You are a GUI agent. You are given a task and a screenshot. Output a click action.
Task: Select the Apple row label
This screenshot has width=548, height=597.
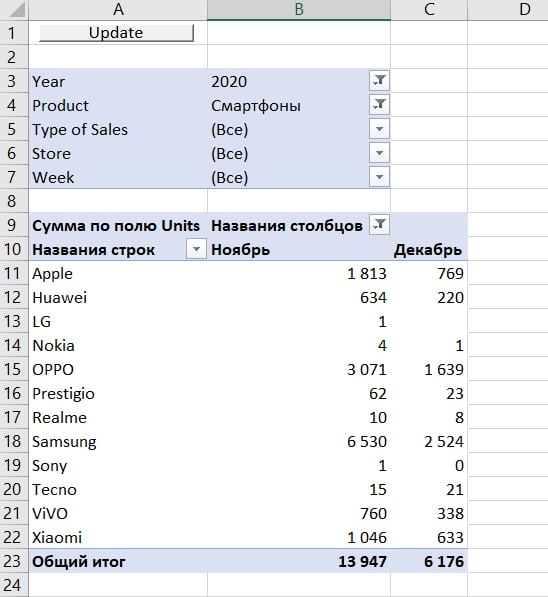[118, 273]
